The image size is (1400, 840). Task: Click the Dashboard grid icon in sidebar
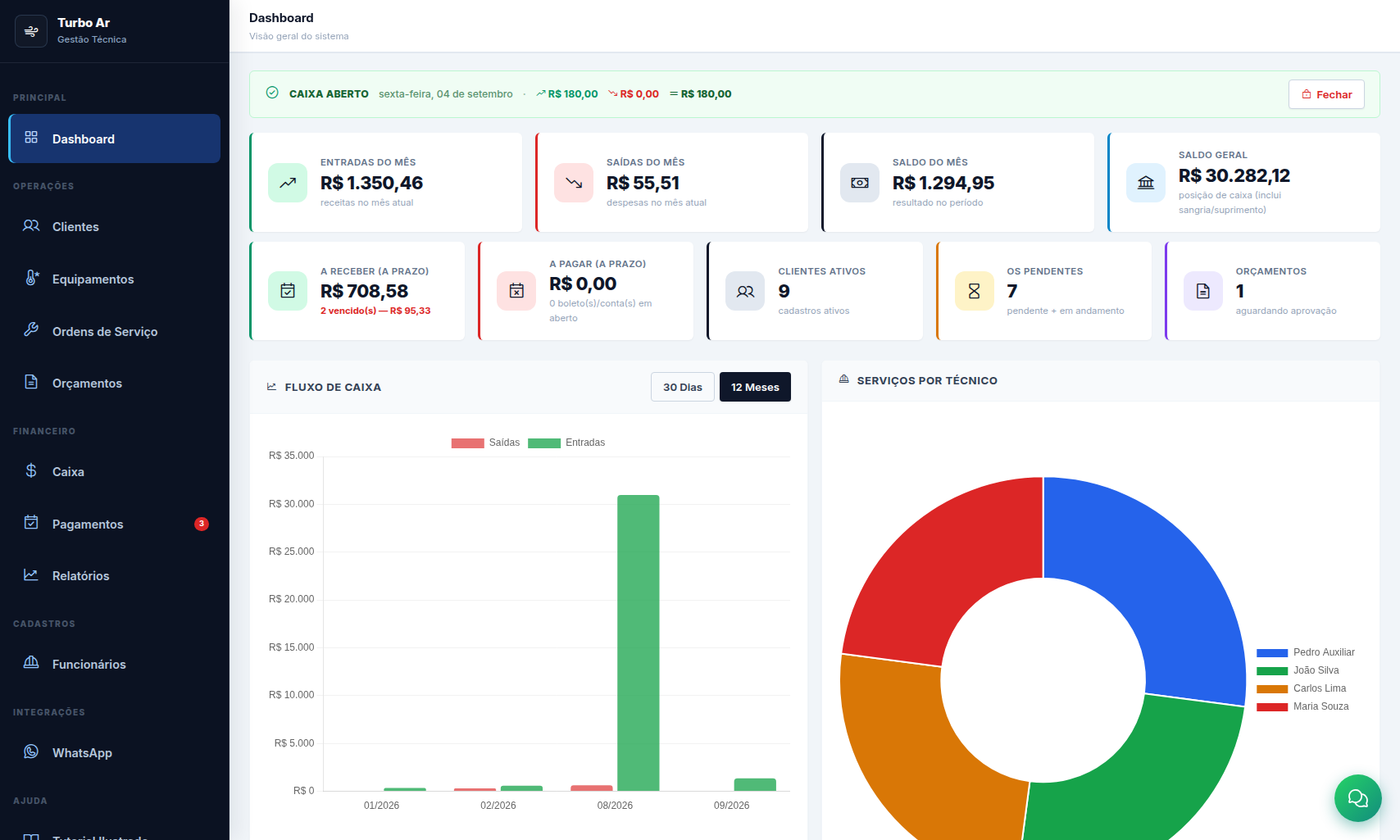pos(31,138)
